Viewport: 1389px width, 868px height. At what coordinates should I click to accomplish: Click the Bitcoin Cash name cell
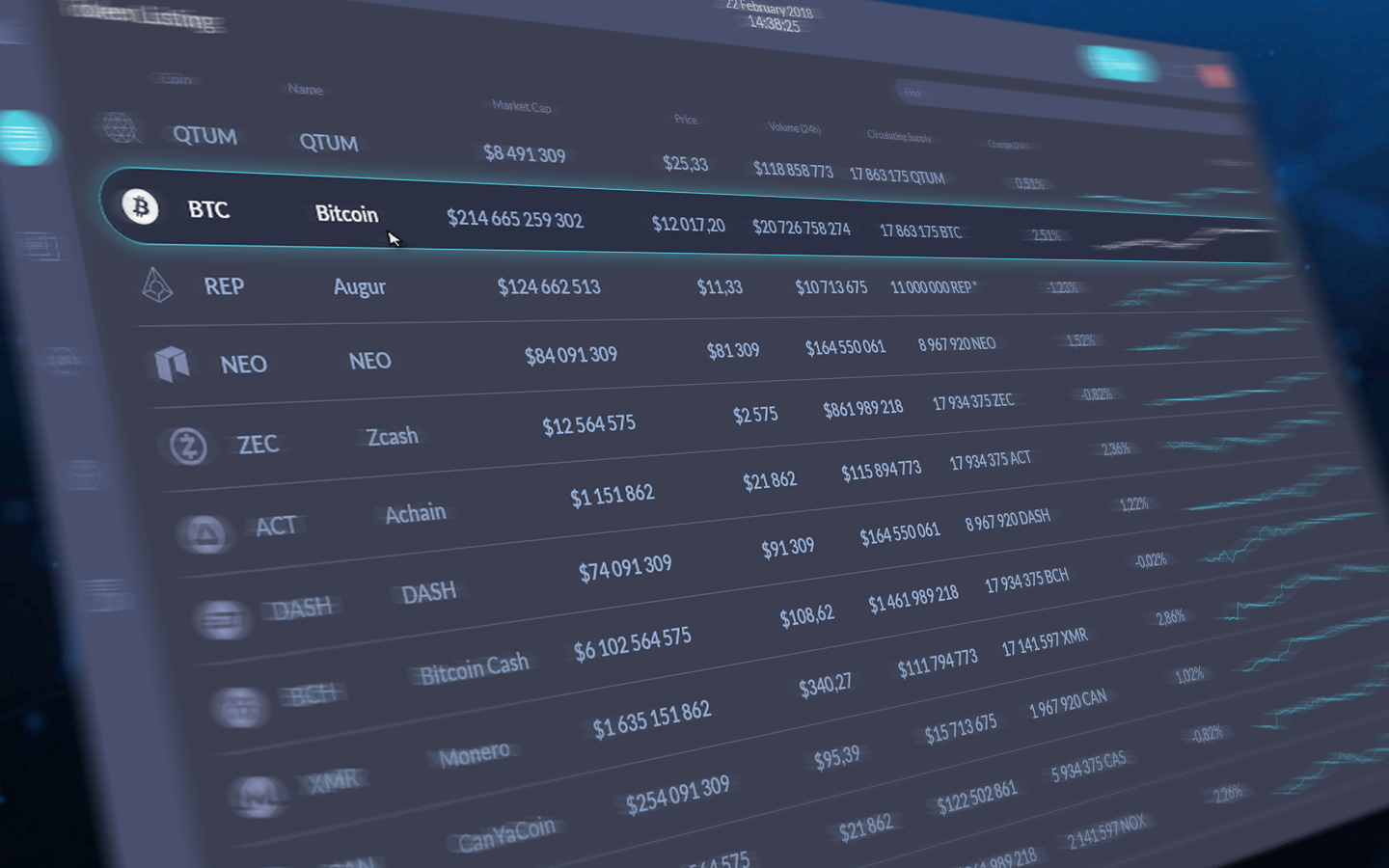click(x=474, y=668)
